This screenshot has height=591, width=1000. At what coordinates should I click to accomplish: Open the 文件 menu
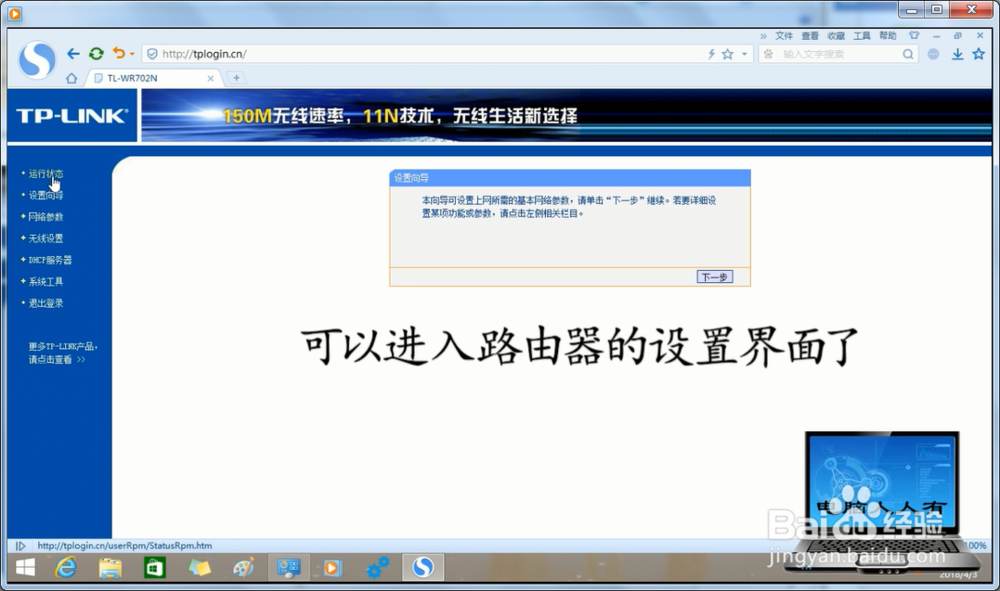tap(787, 35)
